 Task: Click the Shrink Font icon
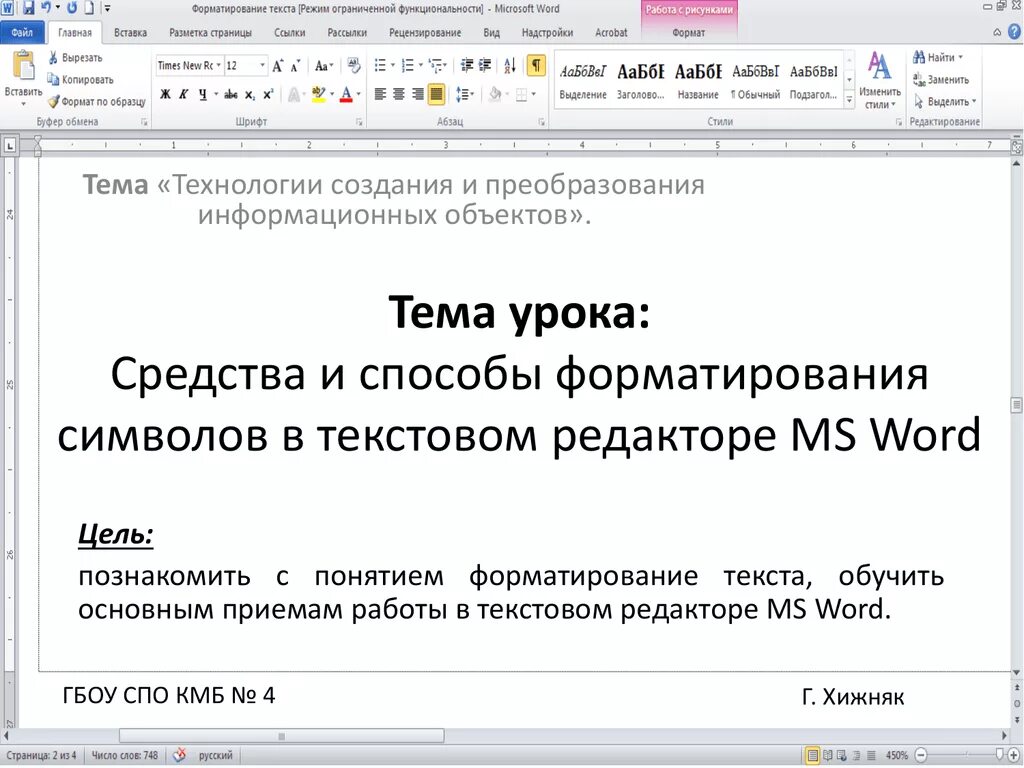(295, 66)
